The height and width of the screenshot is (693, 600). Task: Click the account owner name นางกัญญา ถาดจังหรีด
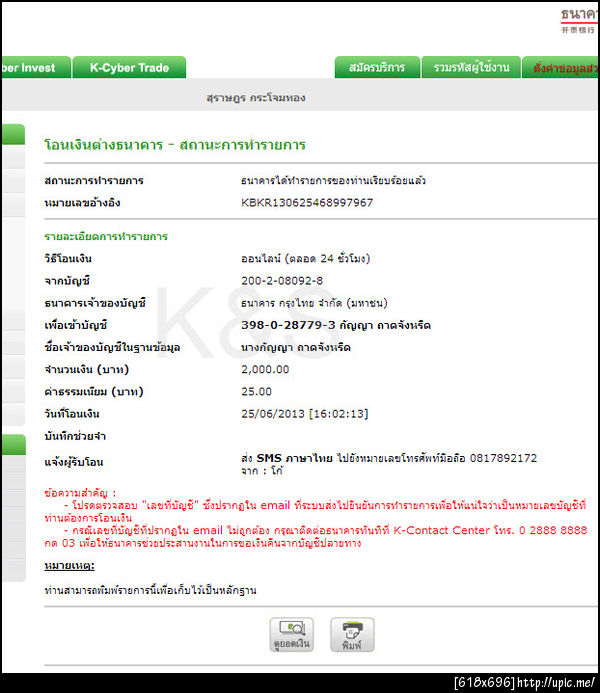click(x=296, y=347)
